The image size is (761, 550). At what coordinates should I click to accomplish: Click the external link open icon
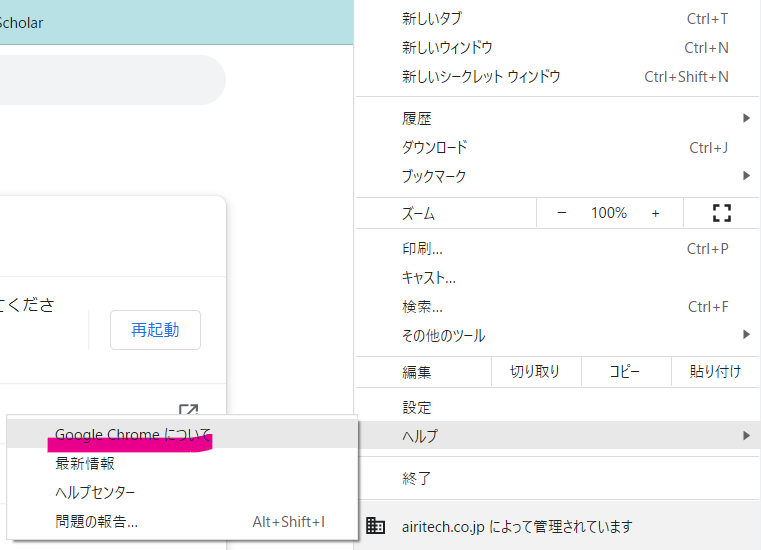(x=188, y=409)
